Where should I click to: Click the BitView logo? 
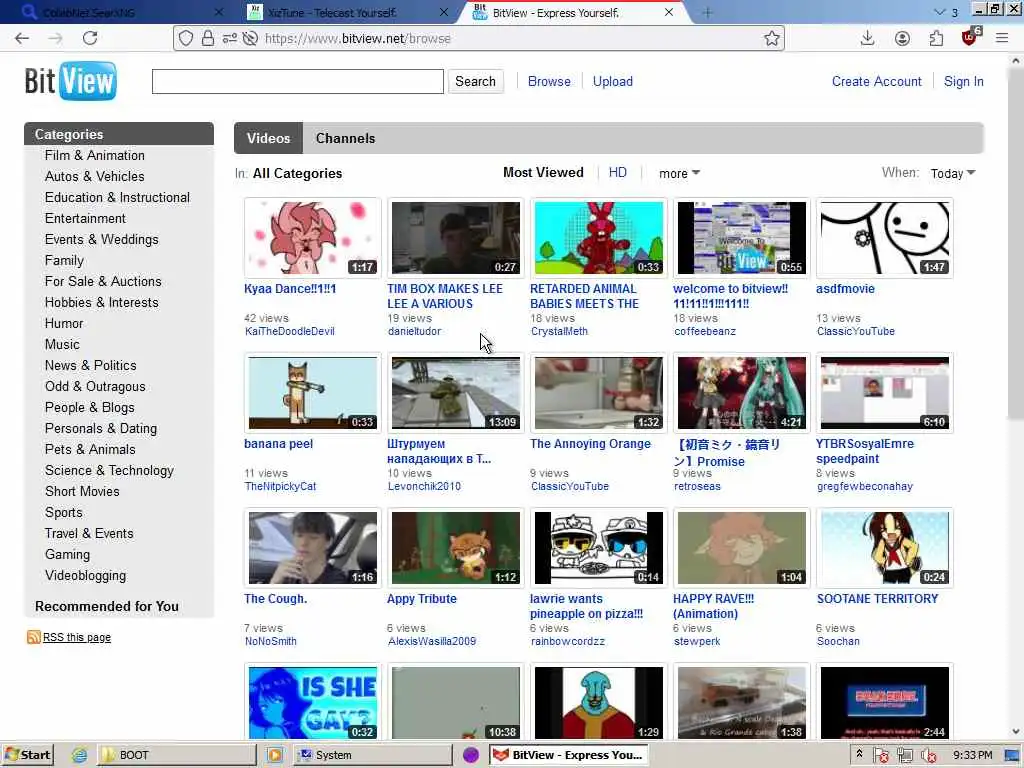coord(71,81)
